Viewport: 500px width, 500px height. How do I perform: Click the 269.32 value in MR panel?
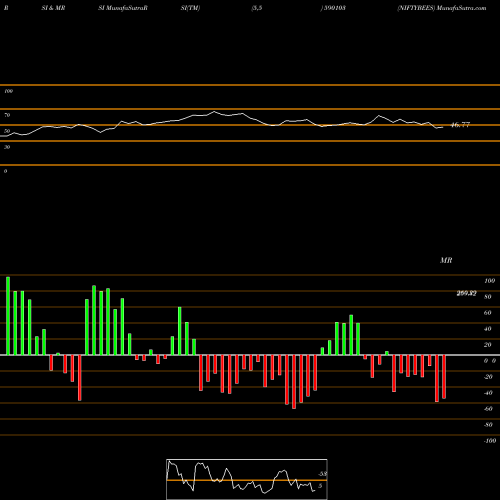[x=466, y=293]
